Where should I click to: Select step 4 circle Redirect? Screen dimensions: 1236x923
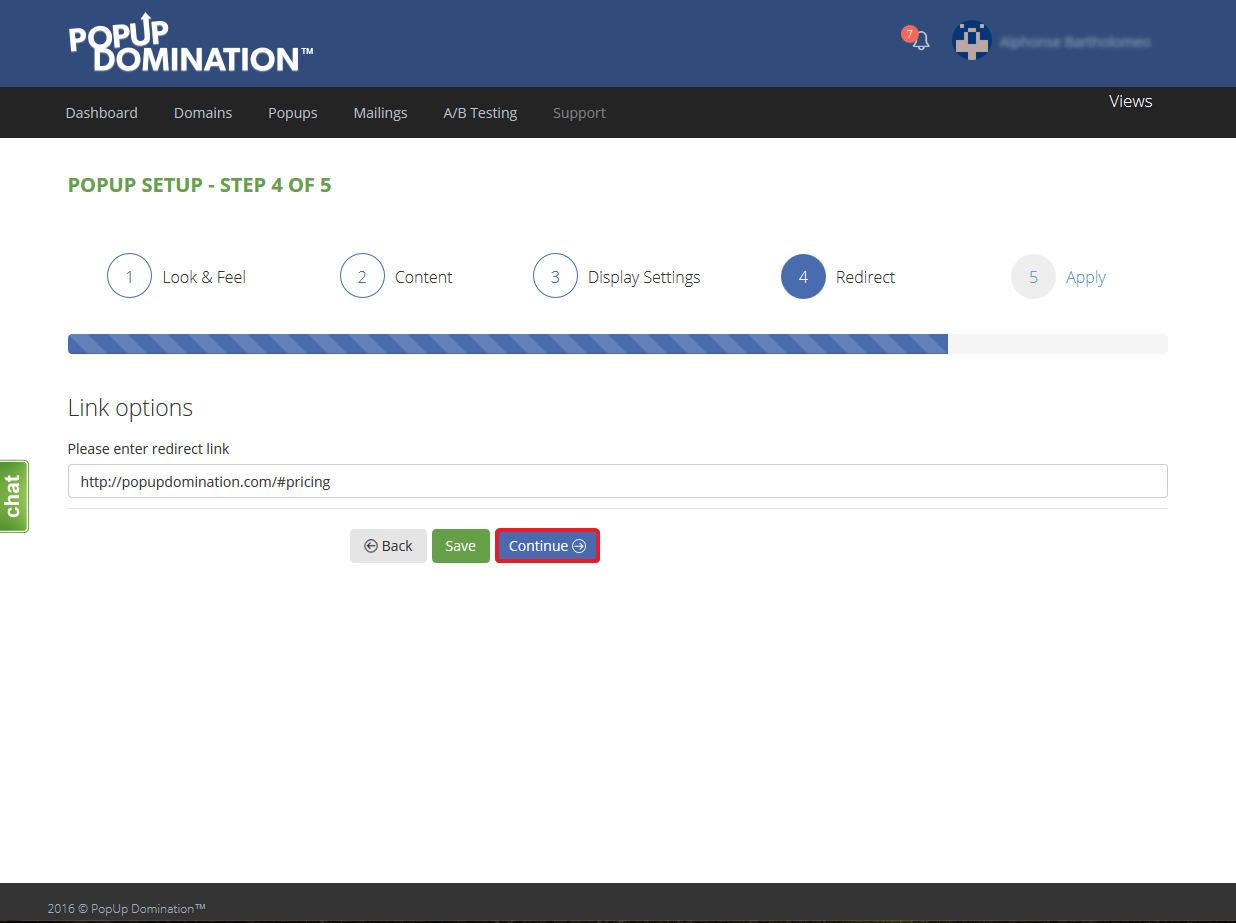pos(803,277)
